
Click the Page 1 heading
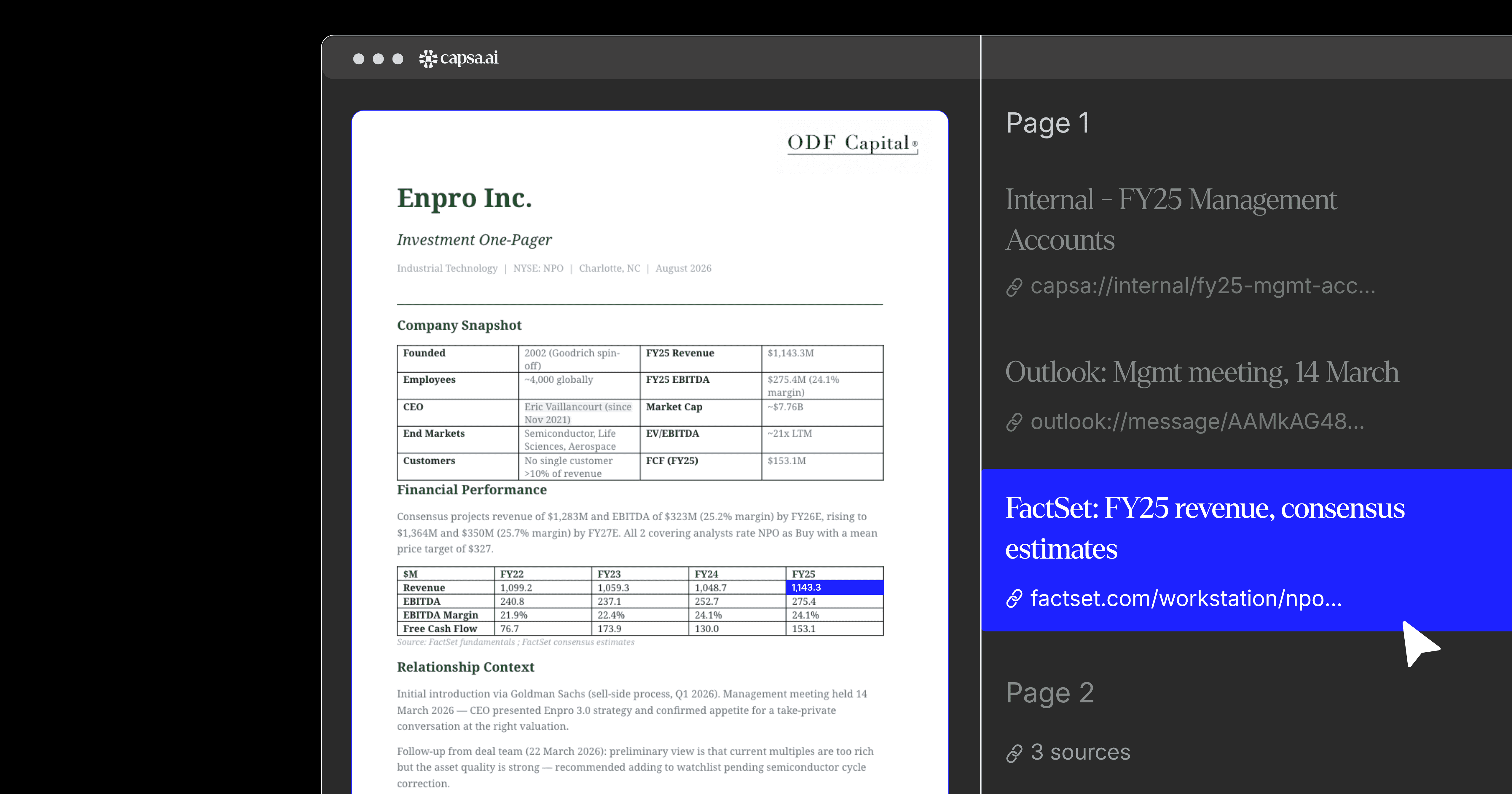point(1048,123)
